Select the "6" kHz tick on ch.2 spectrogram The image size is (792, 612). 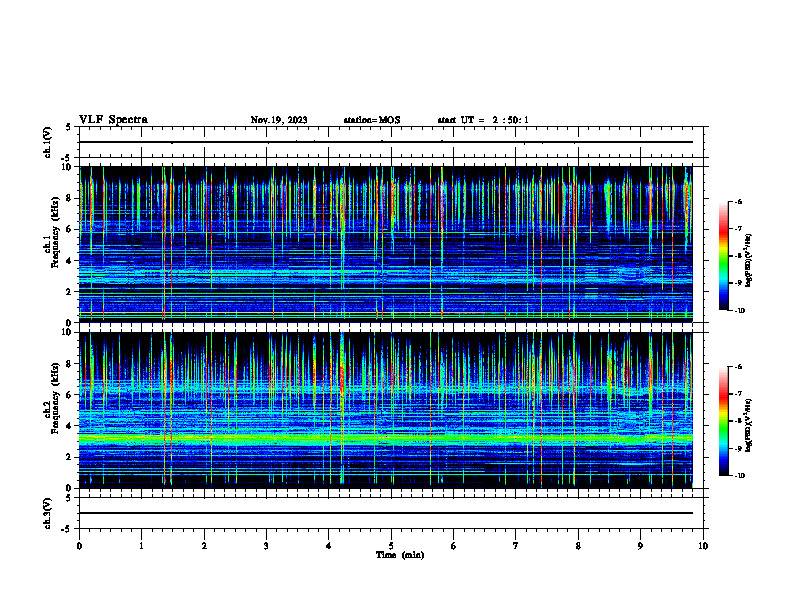coord(70,395)
